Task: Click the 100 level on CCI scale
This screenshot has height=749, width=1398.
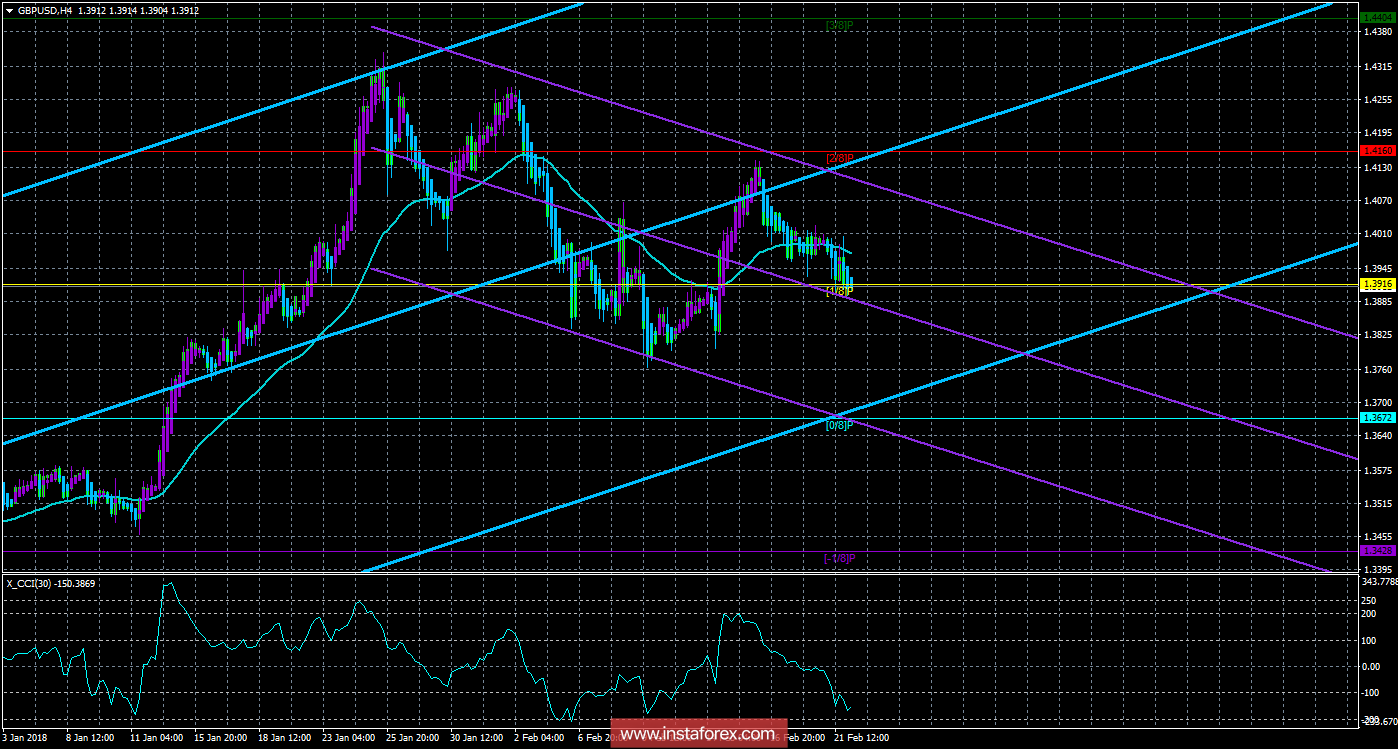Action: [x=1371, y=640]
